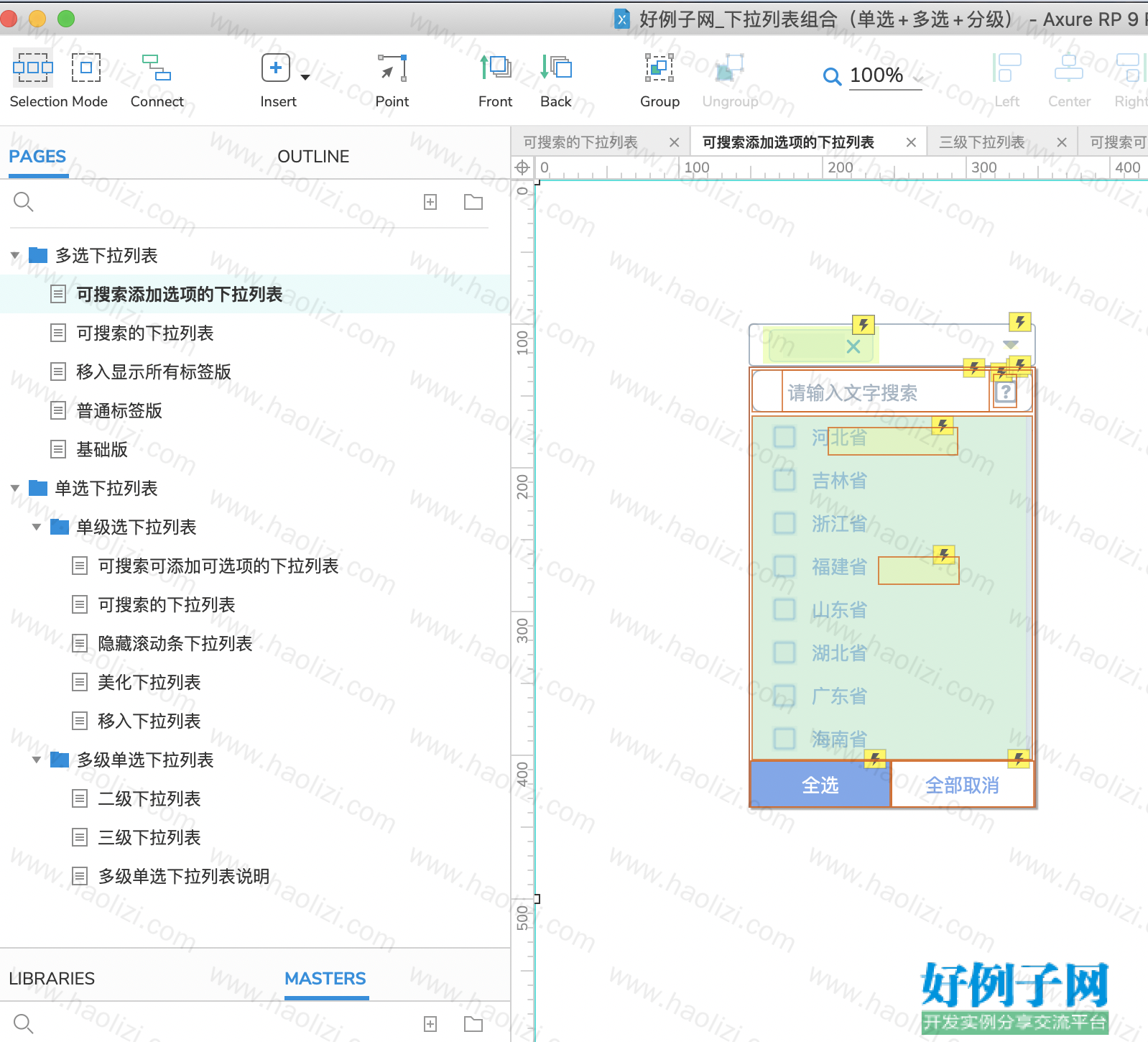
Task: Check the 福建省 checkbox
Action: tap(784, 566)
